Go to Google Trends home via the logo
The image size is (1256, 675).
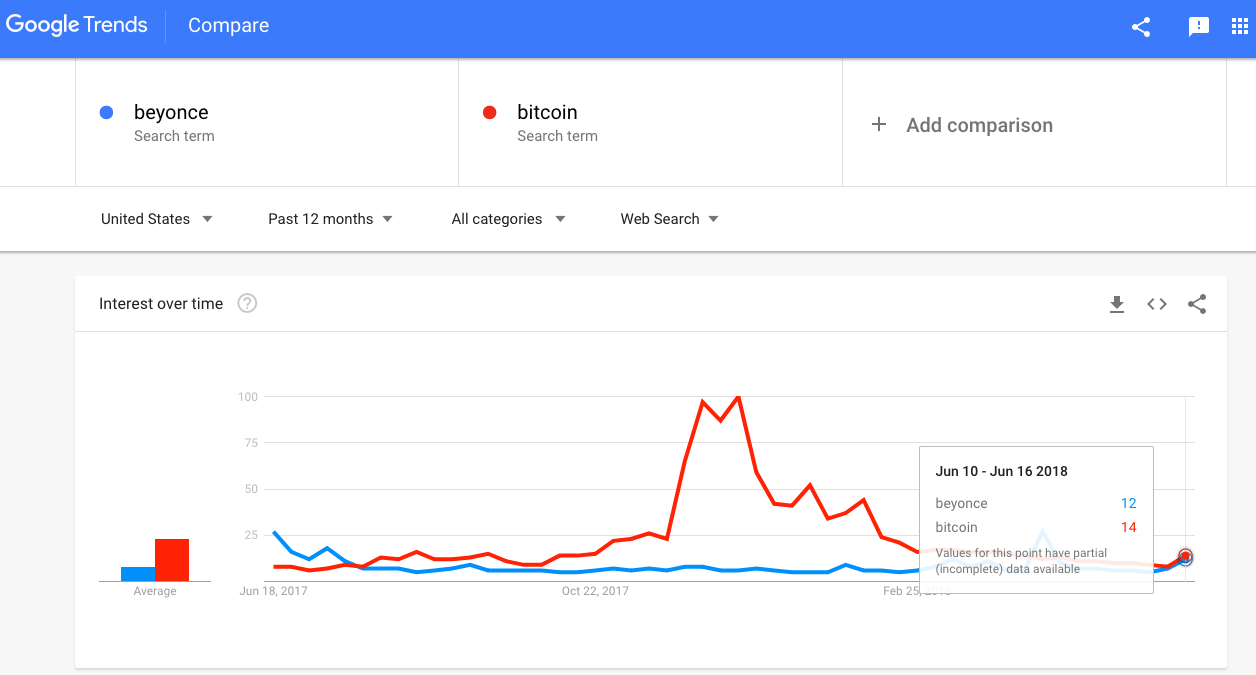coord(77,25)
